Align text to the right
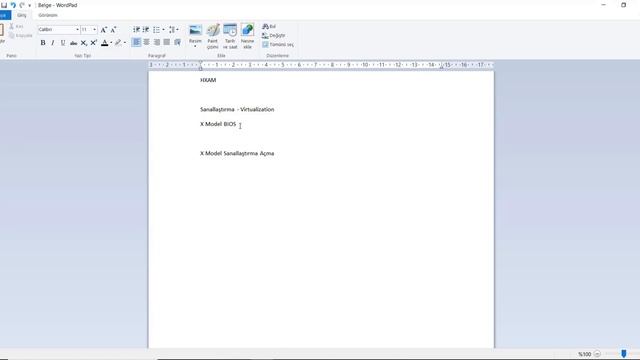This screenshot has width=640, height=360. click(157, 42)
